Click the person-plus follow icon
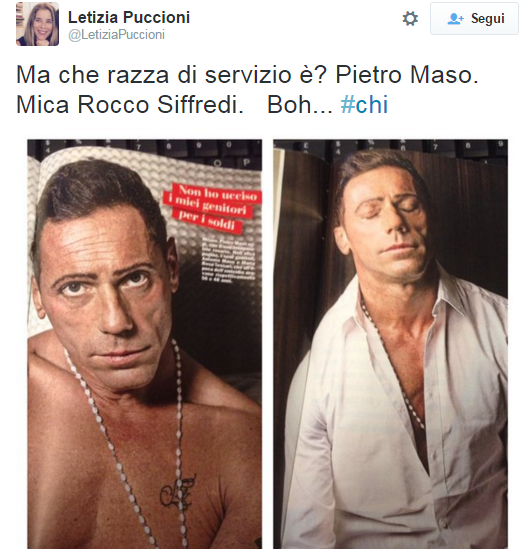Viewport: 529px width, 549px height. coord(455,19)
